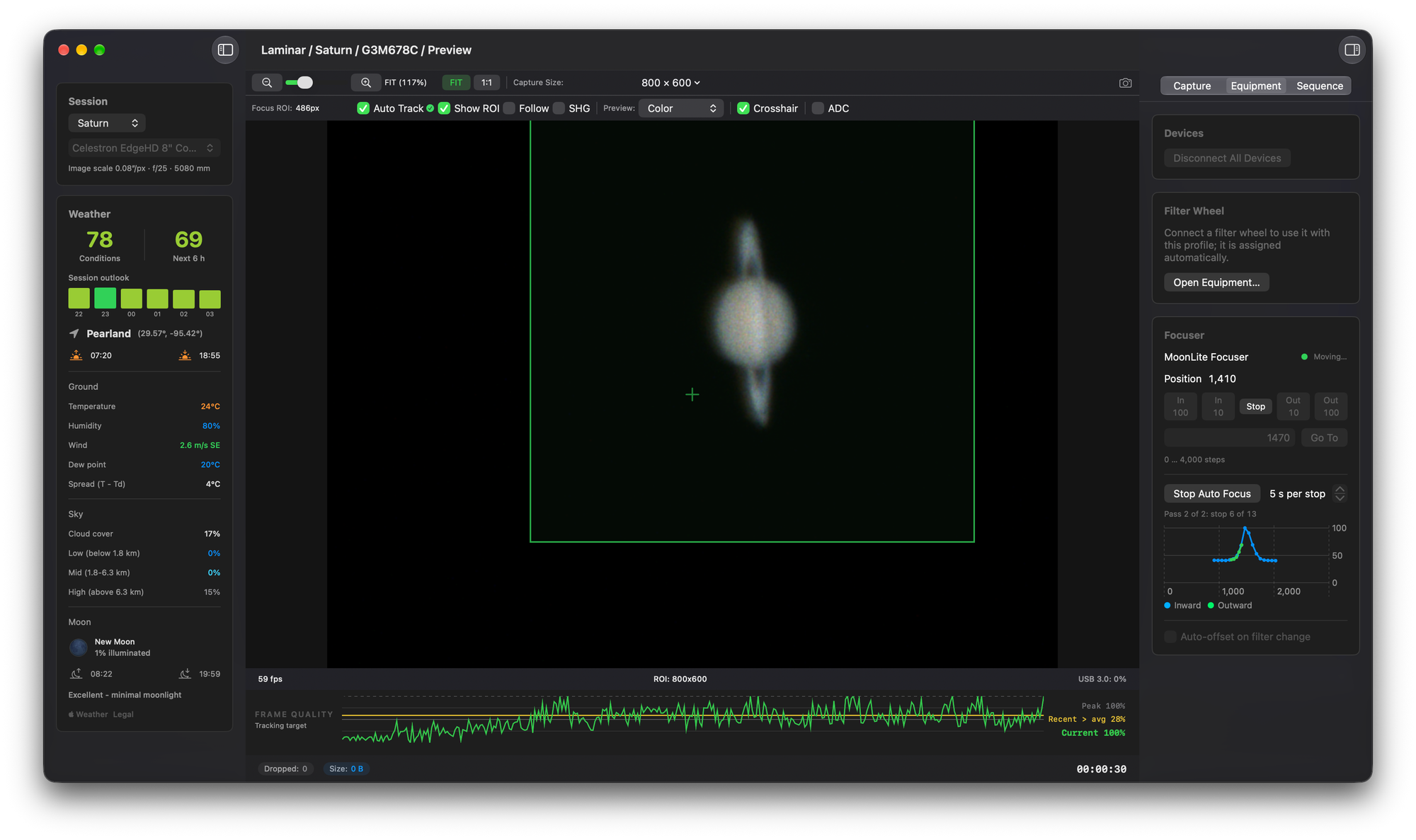1416x840 pixels.
Task: Enable the SHG checkbox
Action: click(x=559, y=108)
